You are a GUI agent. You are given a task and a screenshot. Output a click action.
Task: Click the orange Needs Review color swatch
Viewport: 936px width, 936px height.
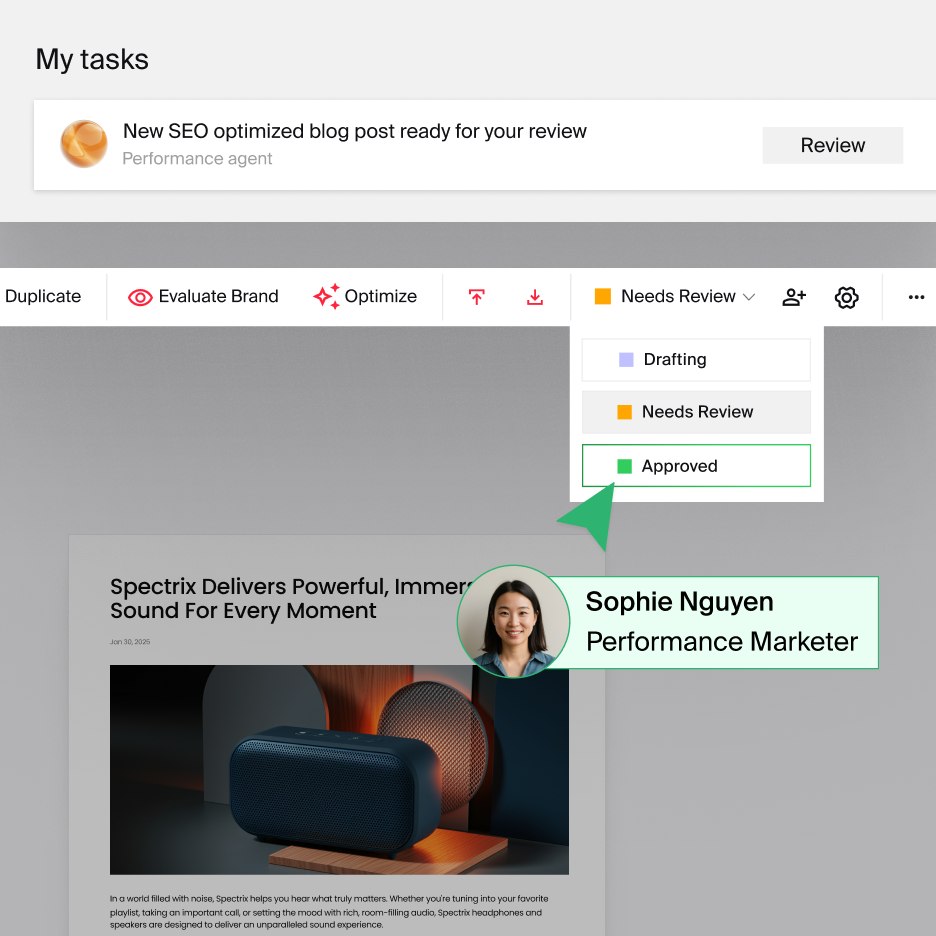click(603, 296)
